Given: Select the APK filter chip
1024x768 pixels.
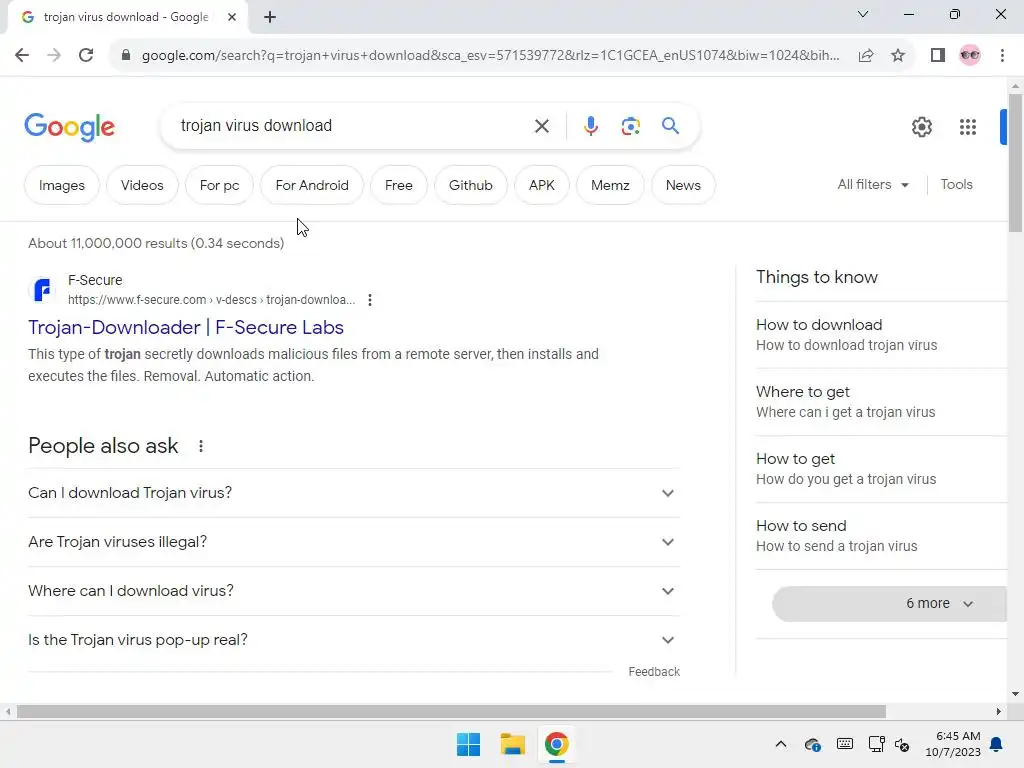Looking at the screenshot, I should 541,185.
